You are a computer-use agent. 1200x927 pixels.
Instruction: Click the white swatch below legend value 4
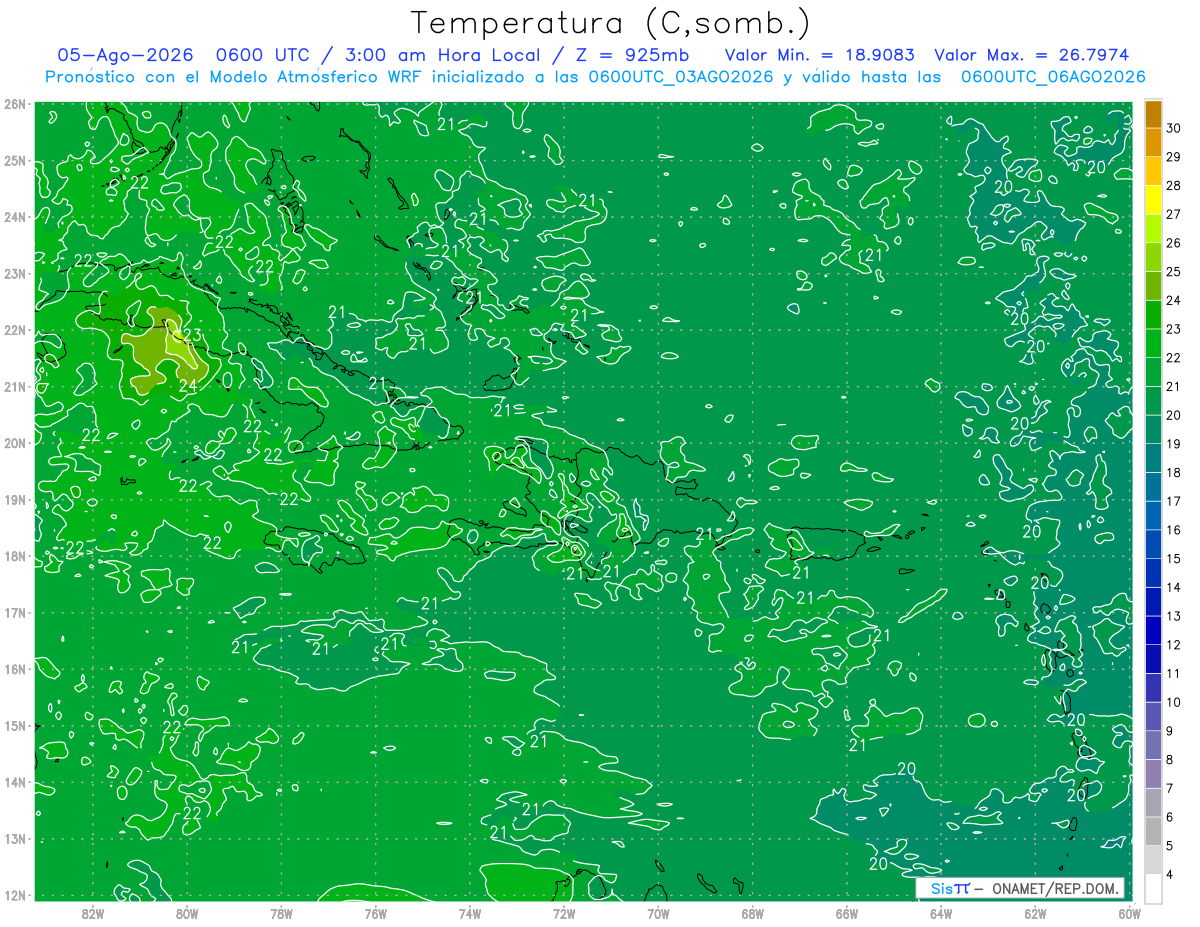(1153, 888)
